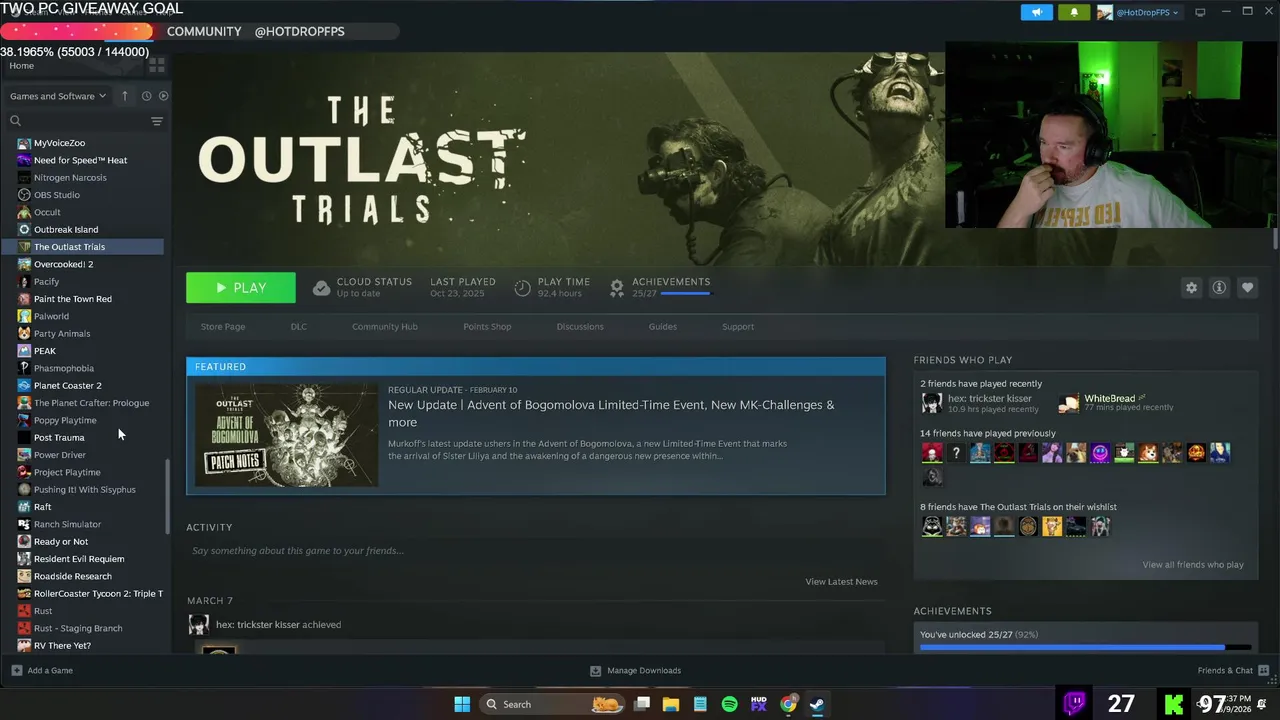
Task: Click View Latest News link
Action: (841, 582)
